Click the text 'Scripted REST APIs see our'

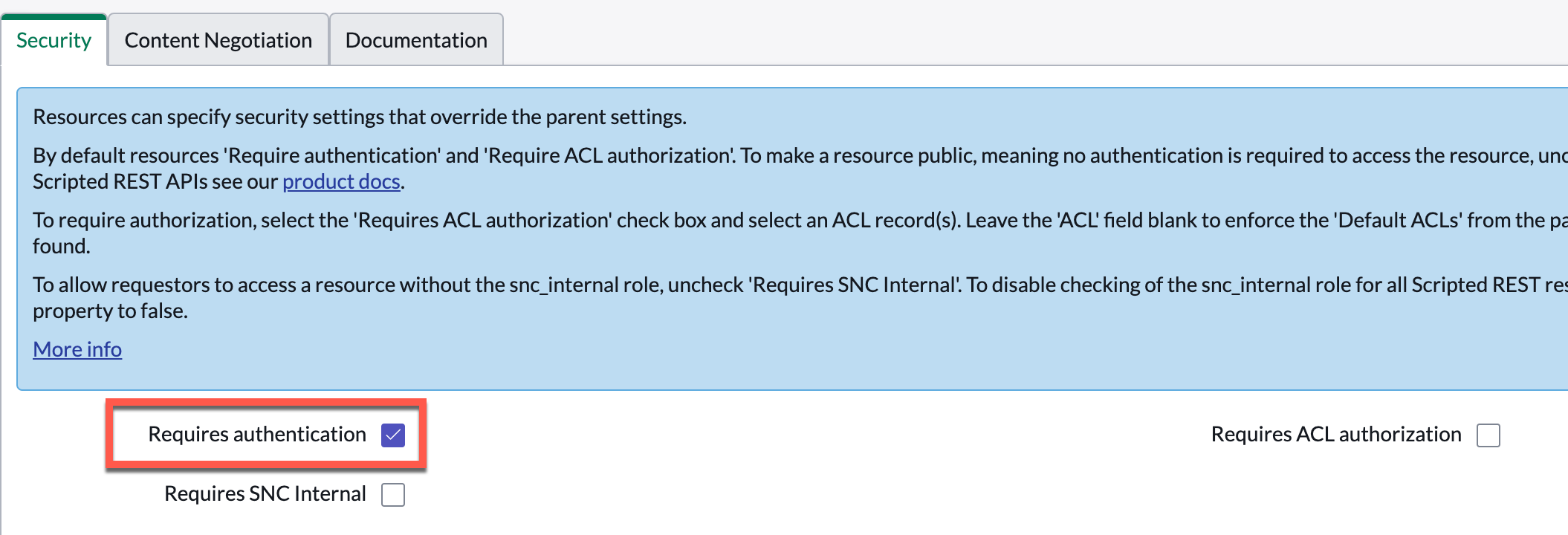[155, 181]
